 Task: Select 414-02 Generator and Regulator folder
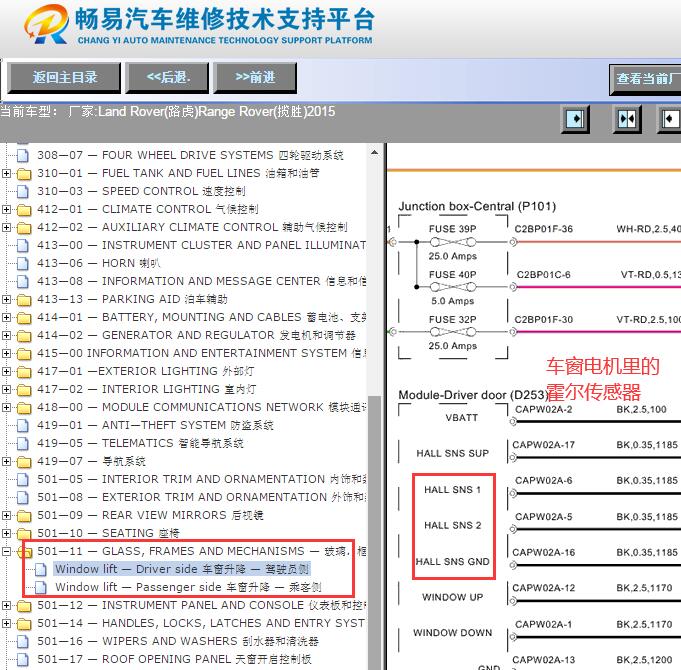pos(196,335)
